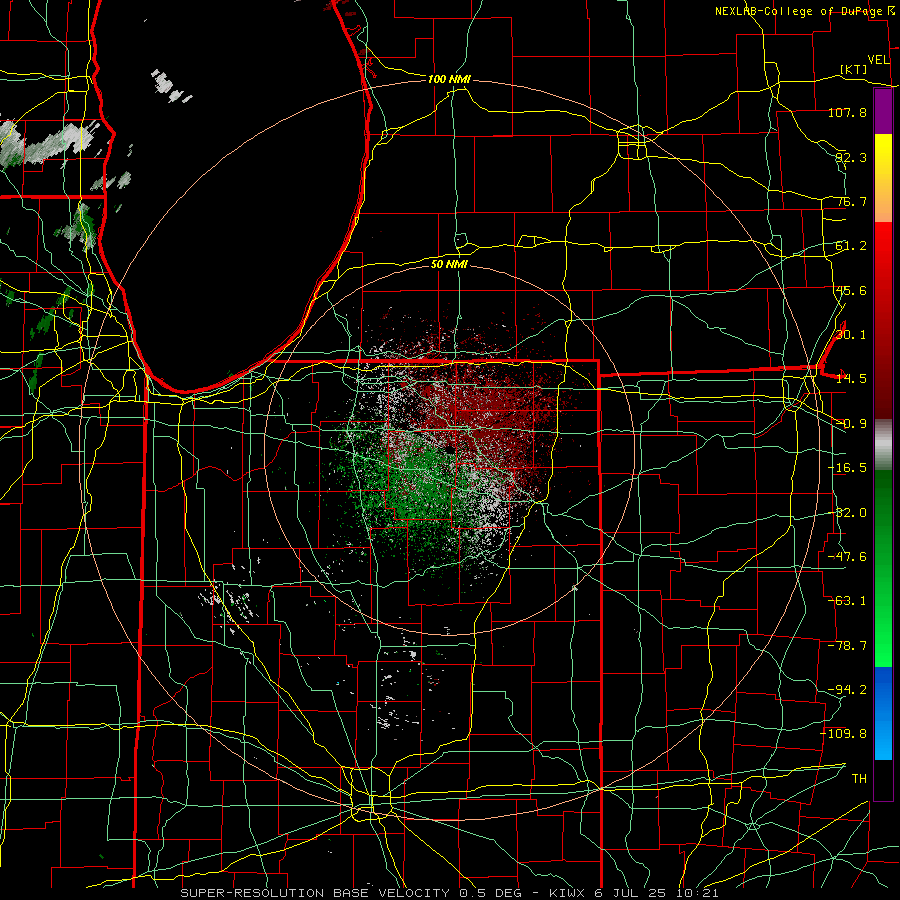Select the 45.6 velocity scale value

pyautogui.click(x=851, y=290)
